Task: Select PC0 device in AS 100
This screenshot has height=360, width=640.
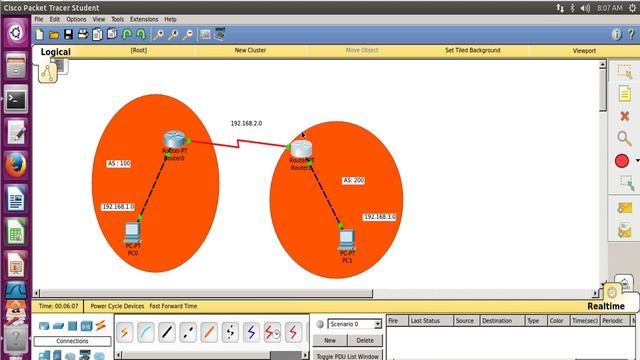Action: coord(132,233)
